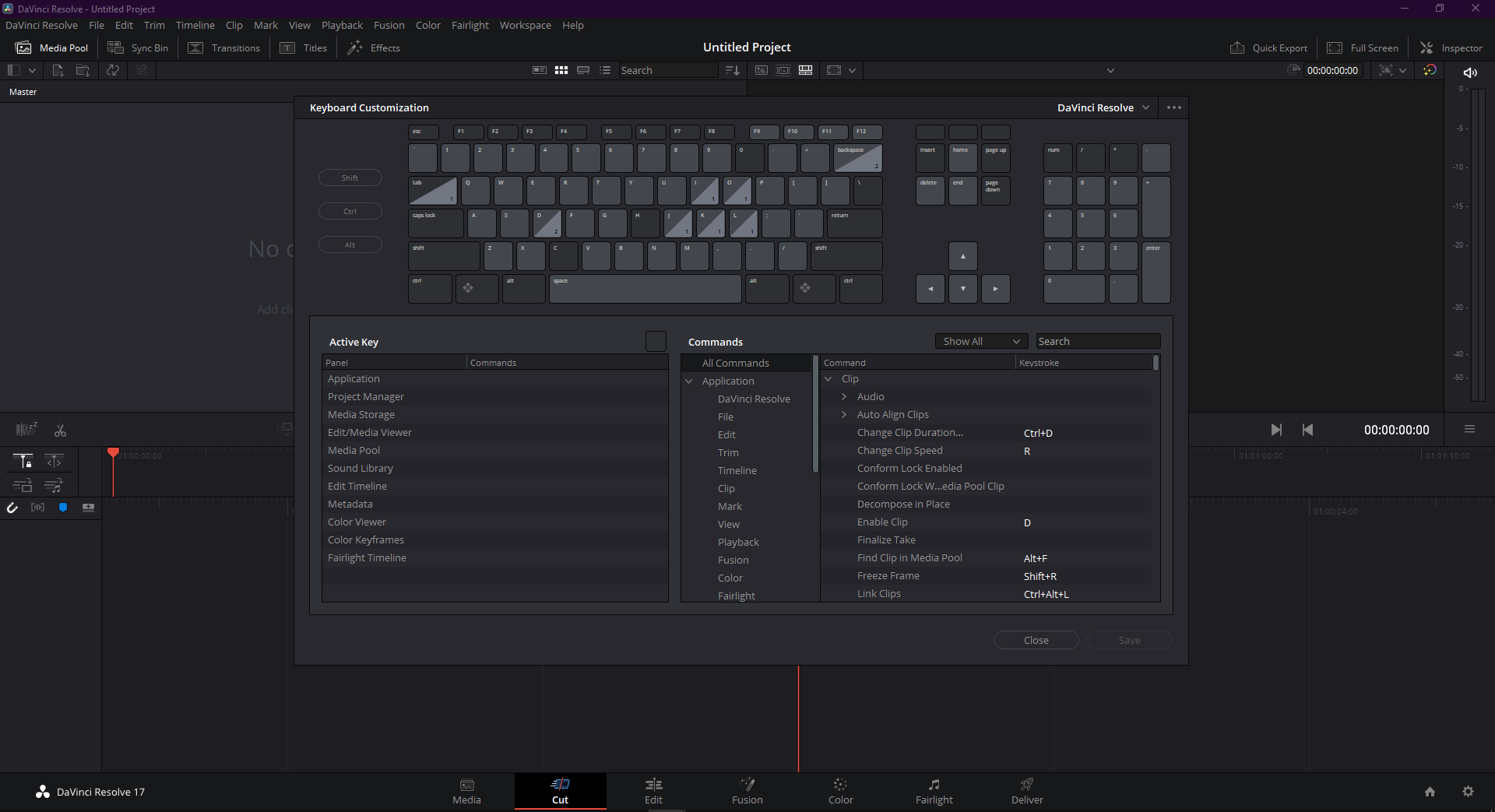Switch viewer to Full Screen
Viewport: 1495px width, 812px height.
click(x=1363, y=47)
